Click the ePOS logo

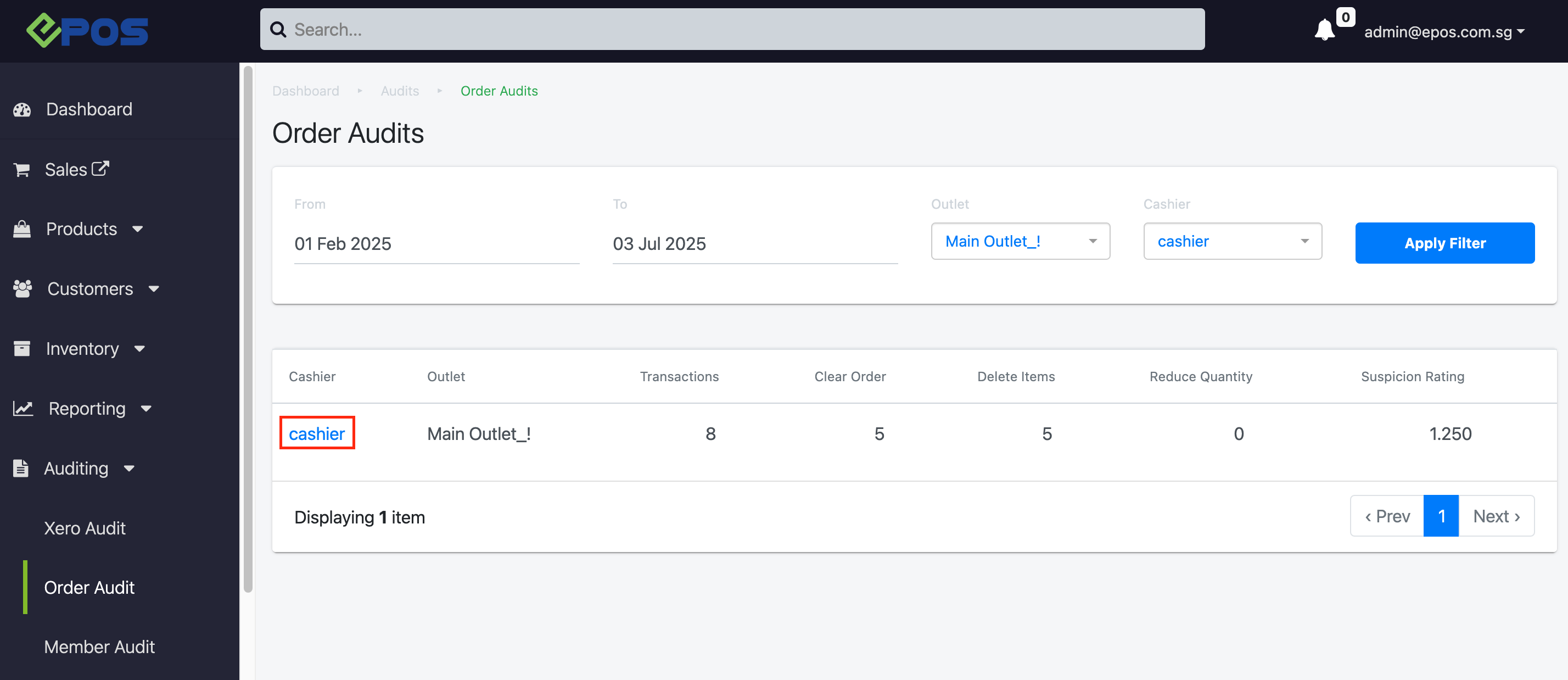click(x=87, y=30)
